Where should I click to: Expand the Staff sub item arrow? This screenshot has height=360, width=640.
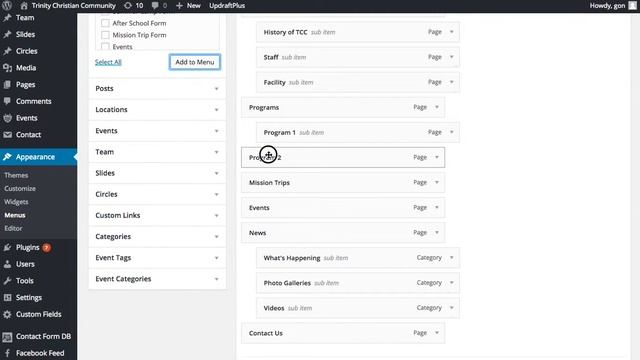click(x=451, y=57)
